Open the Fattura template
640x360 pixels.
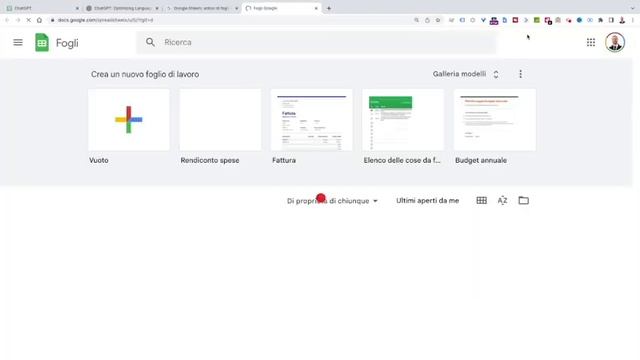[311, 120]
